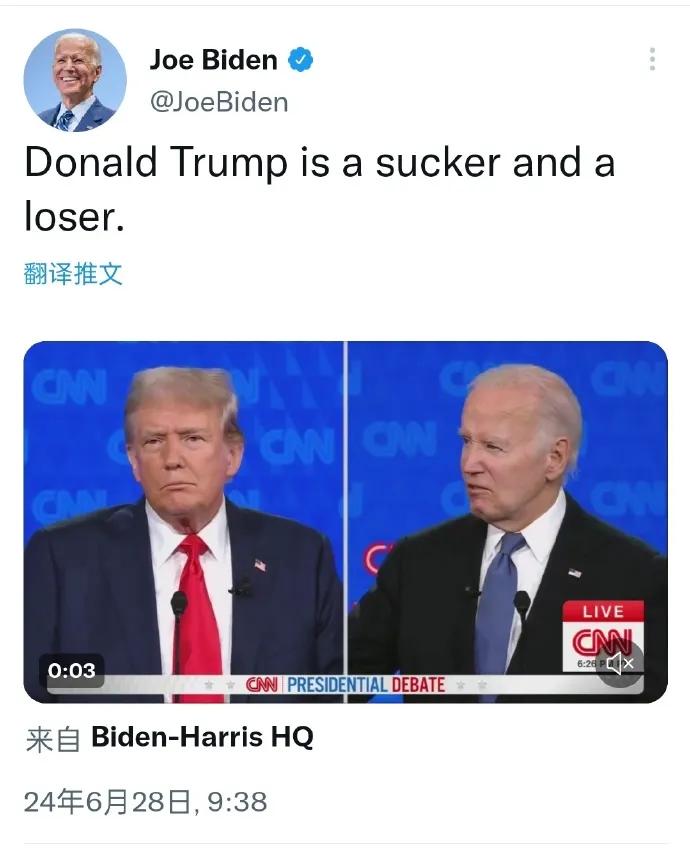Click the 翻译推文 translate tweet link
Image resolution: width=690 pixels, height=863 pixels.
73,274
